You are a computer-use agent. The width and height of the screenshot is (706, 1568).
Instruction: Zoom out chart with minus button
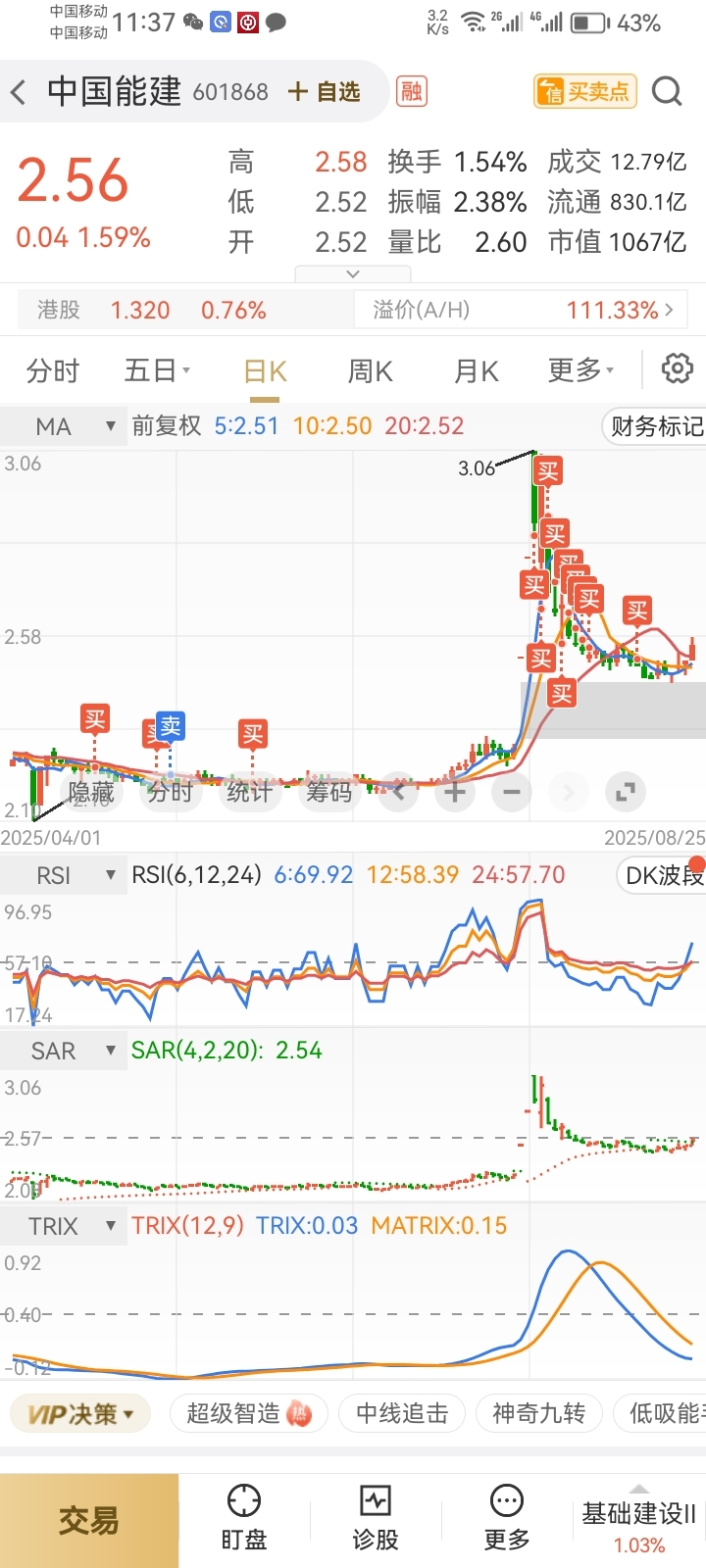tap(511, 792)
